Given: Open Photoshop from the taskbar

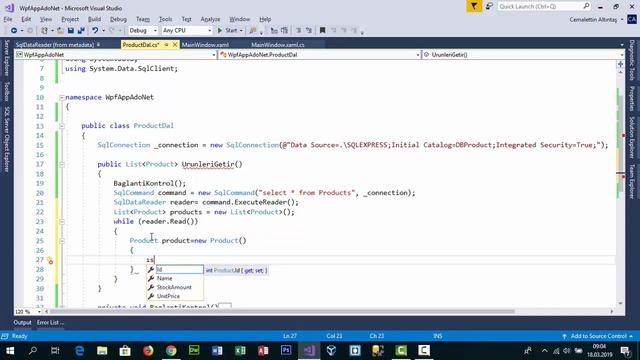Looking at the screenshot, I should pos(286,351).
